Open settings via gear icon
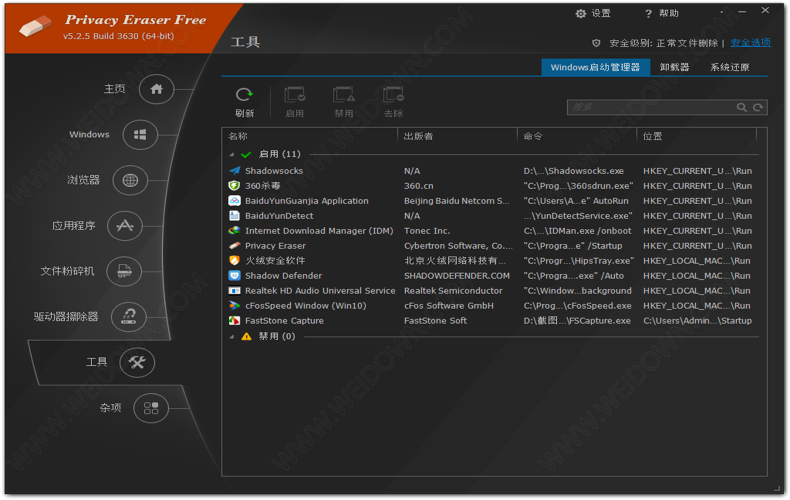790x500 pixels. pos(580,14)
